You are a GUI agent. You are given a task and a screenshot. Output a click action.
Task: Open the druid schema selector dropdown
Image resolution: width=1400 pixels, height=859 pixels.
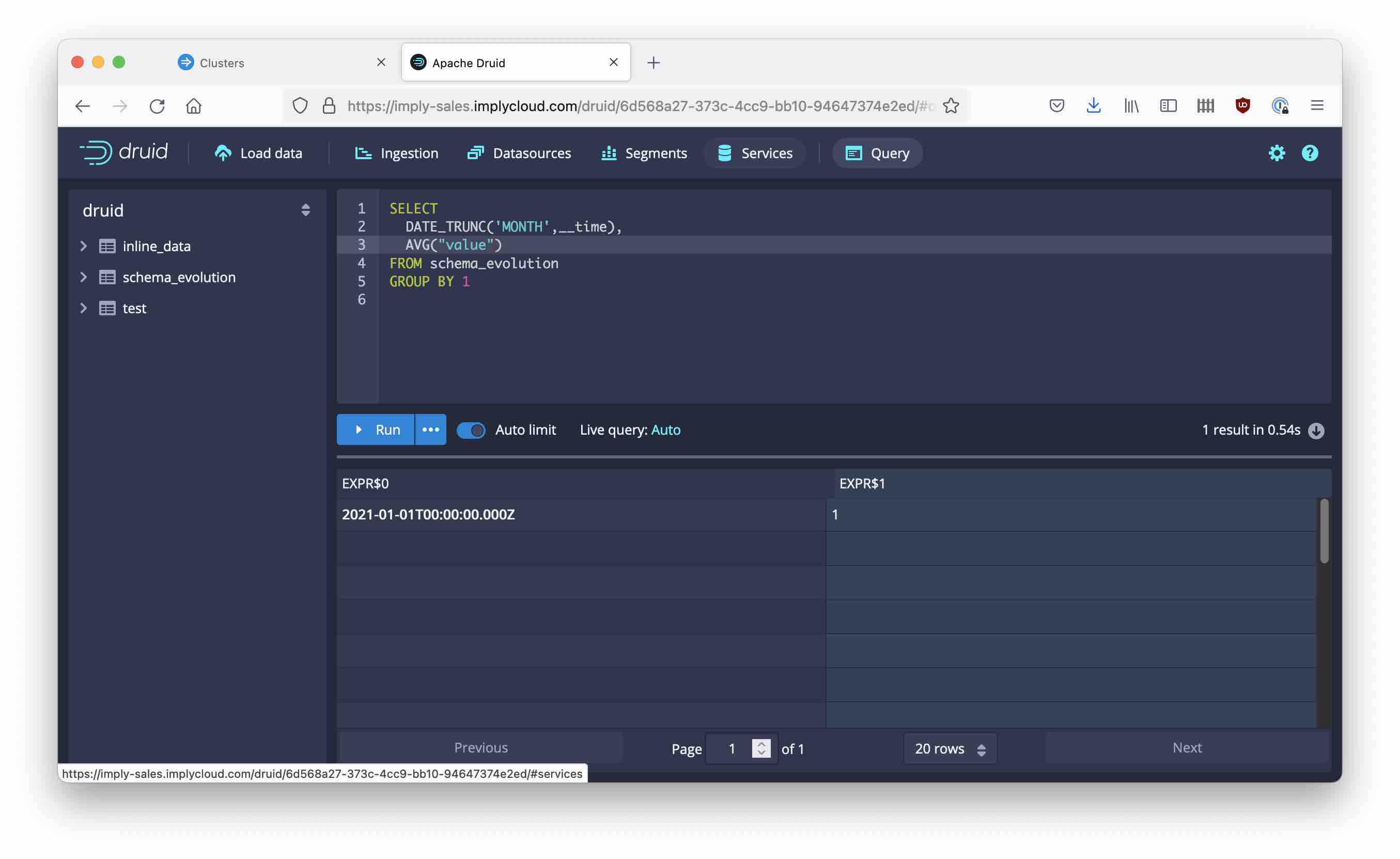pos(305,210)
